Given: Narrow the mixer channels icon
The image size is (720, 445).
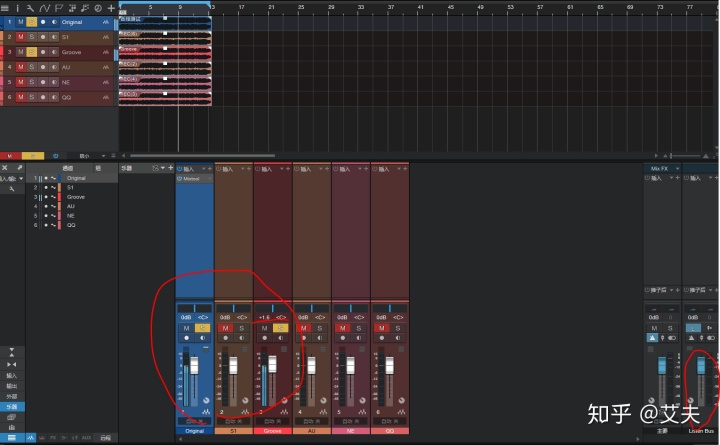Looking at the screenshot, I should click(11, 365).
